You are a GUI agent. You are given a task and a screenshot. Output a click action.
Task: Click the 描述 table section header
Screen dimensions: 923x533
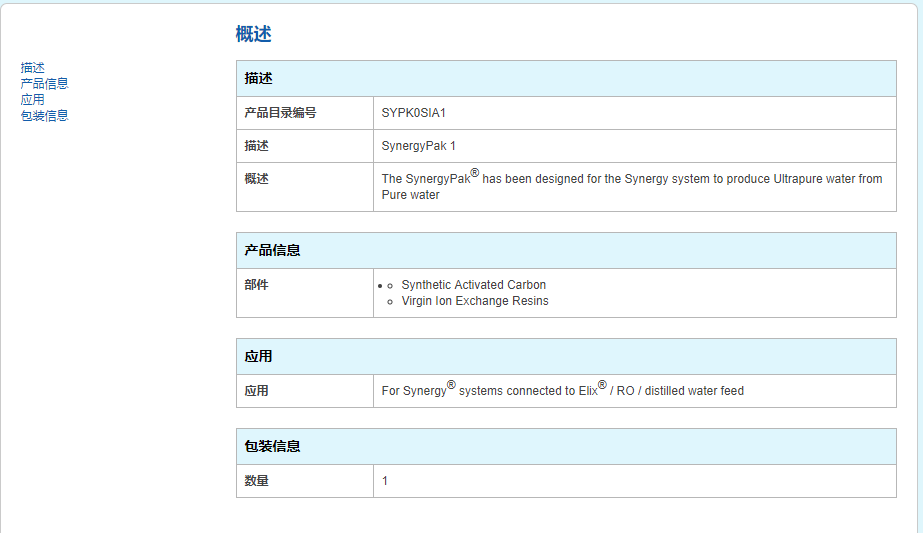pos(259,78)
